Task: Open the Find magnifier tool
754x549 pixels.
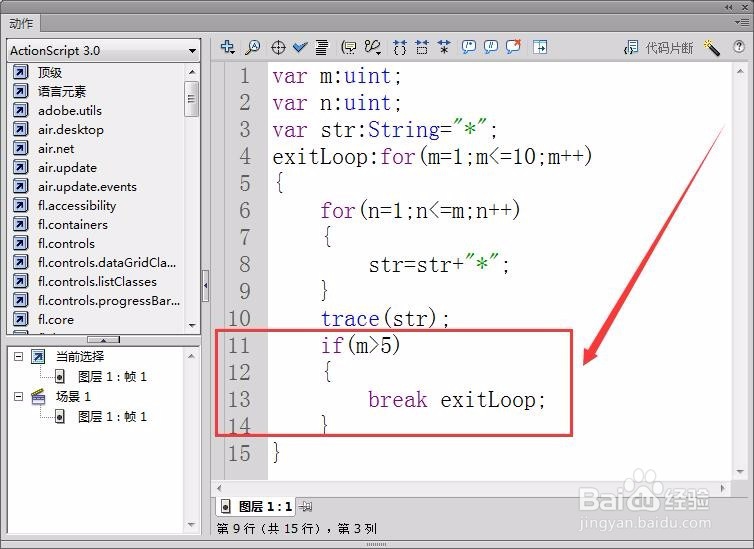Action: (x=253, y=47)
